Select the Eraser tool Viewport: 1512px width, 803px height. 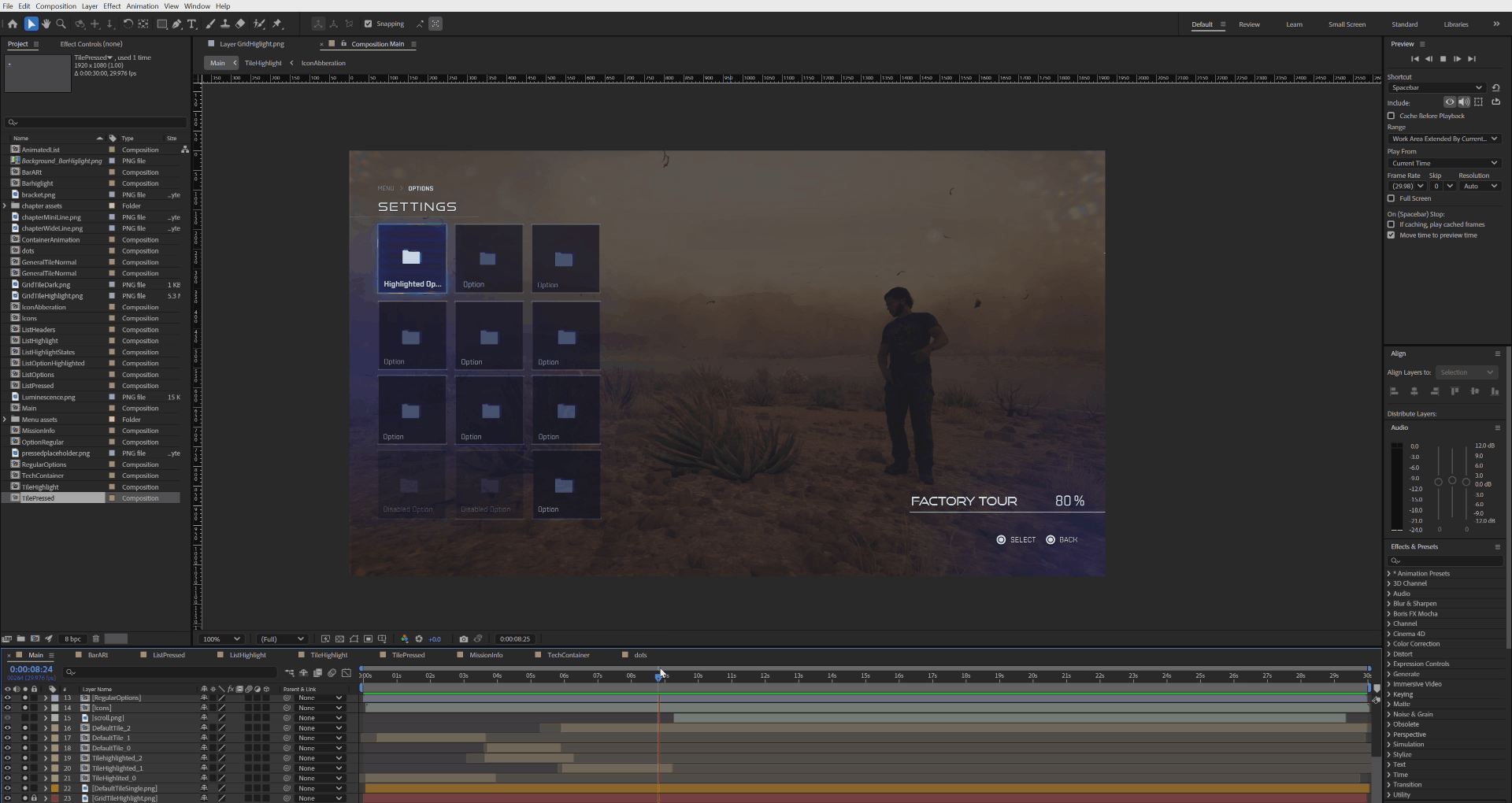pyautogui.click(x=240, y=24)
